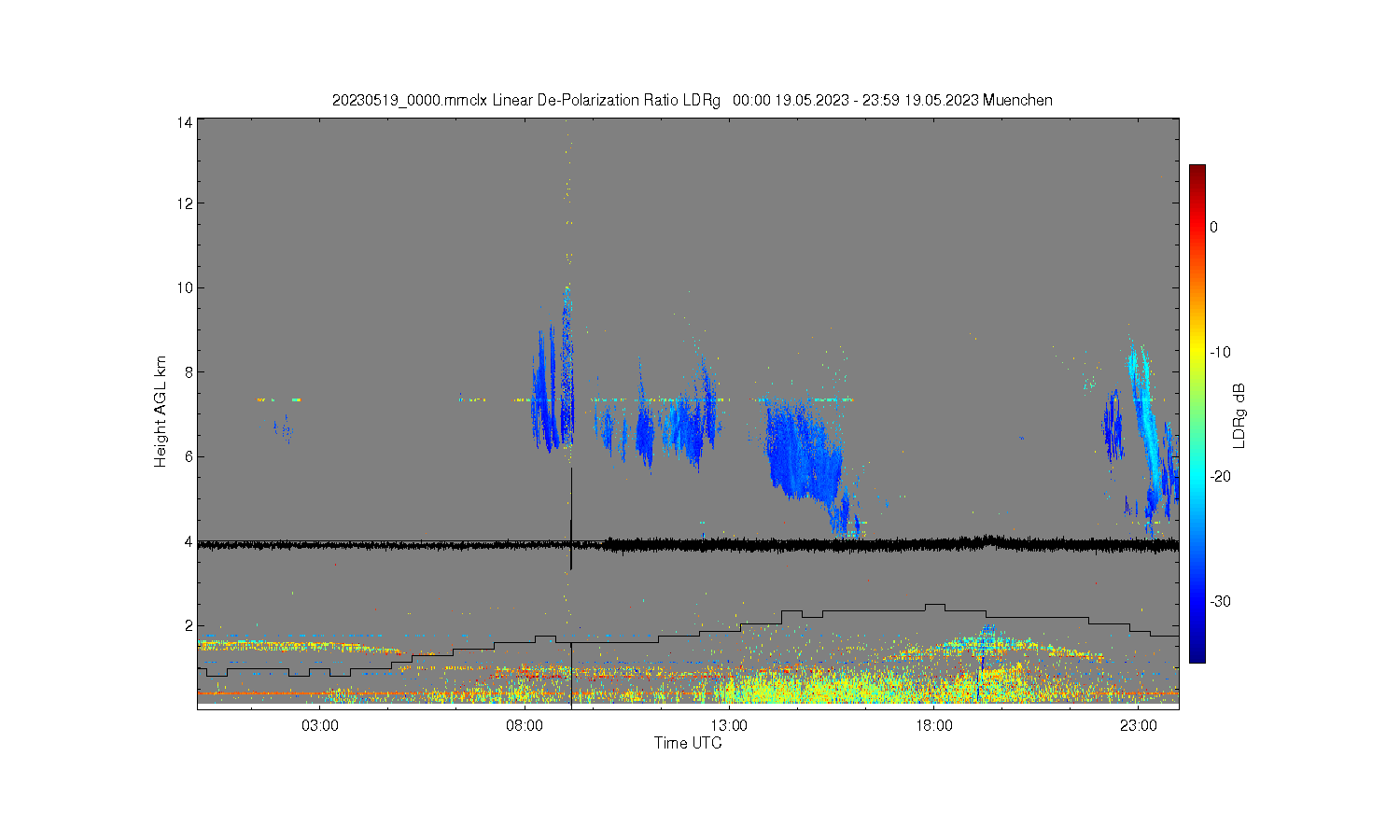Click the thick black line at 4 km
The image size is (1400, 840).
click(x=688, y=545)
